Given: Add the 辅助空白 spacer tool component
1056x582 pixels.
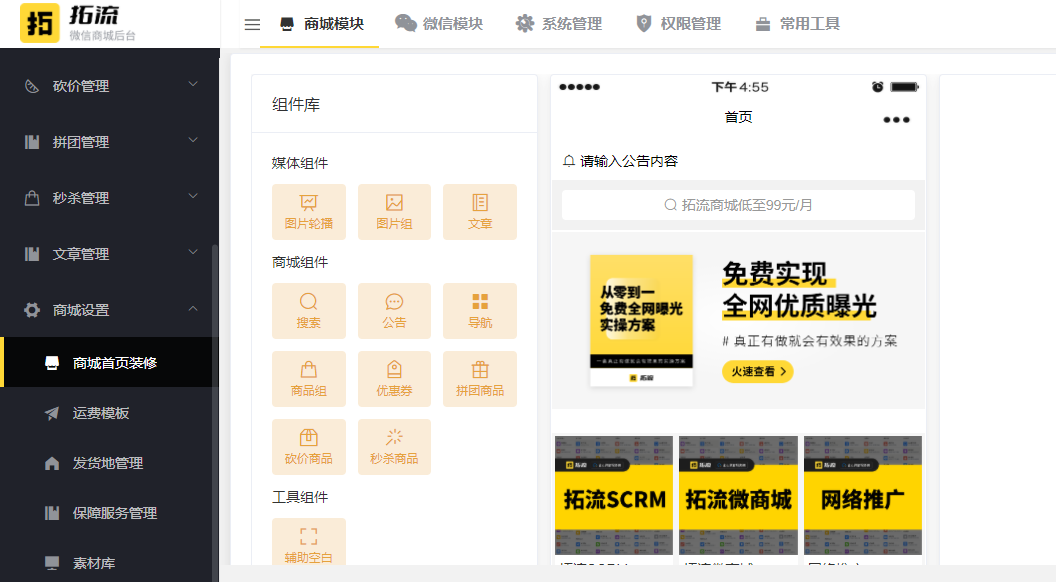Looking at the screenshot, I should pos(309,540).
